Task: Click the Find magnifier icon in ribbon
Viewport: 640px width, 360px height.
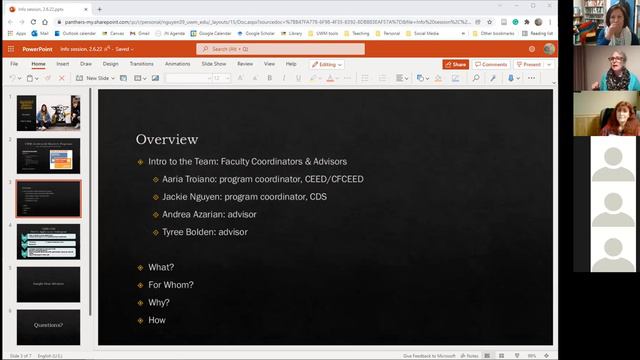Action: pos(476,78)
